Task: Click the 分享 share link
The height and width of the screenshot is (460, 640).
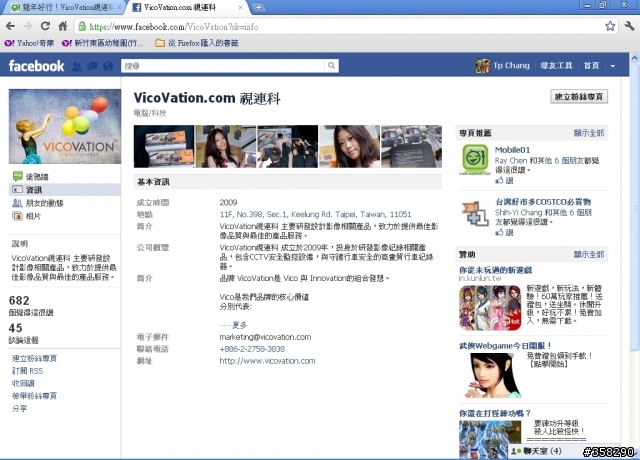Action: pos(19,408)
